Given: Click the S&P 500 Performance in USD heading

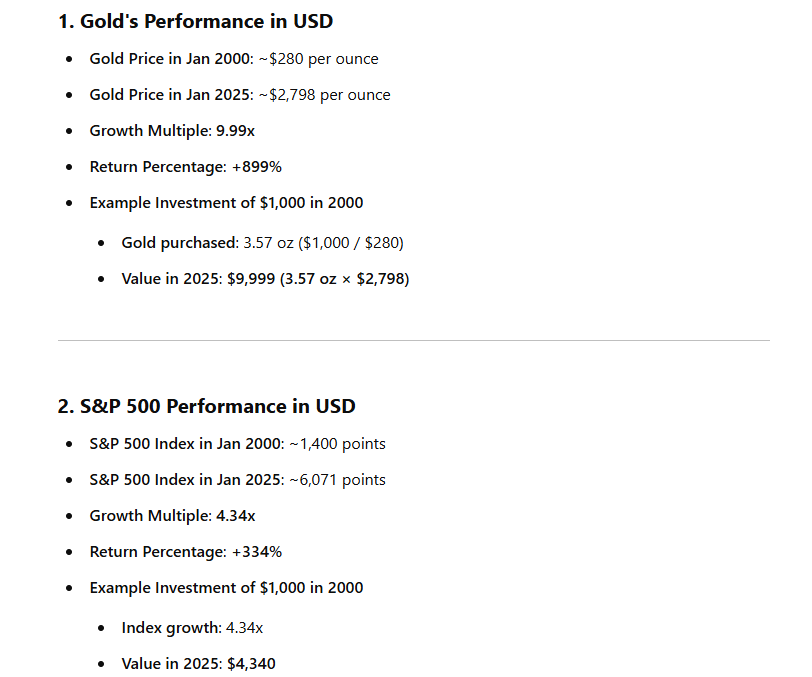Looking at the screenshot, I should [x=207, y=406].
